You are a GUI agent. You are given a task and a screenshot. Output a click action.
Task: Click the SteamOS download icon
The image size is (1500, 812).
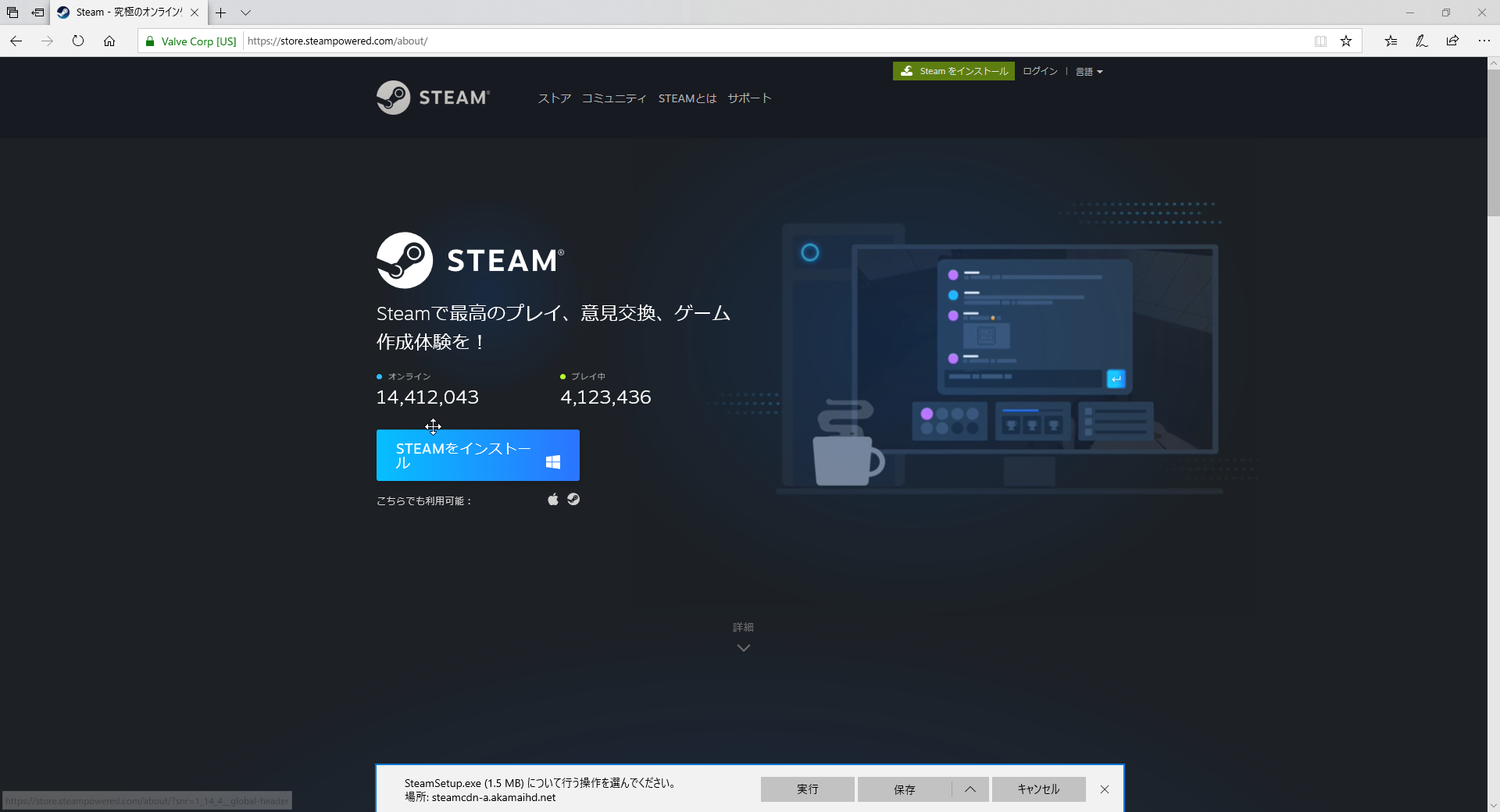click(573, 500)
